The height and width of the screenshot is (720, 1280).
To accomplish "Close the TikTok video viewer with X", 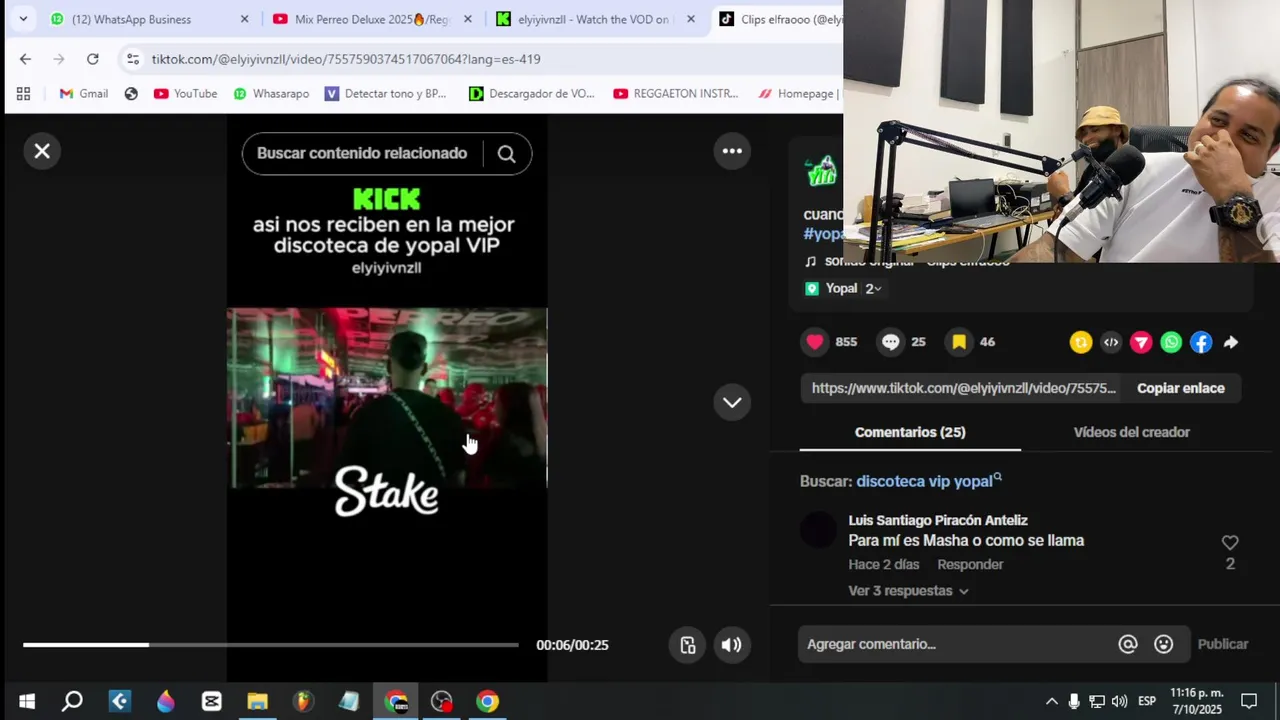I will pyautogui.click(x=42, y=151).
